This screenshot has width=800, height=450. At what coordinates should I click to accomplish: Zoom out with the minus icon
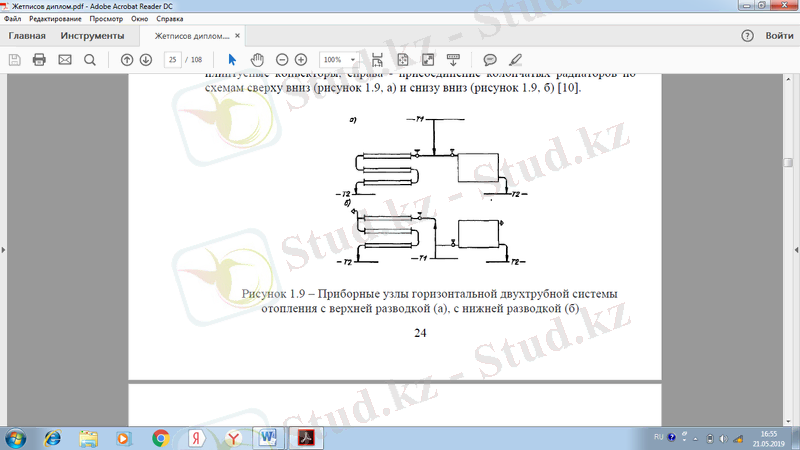point(282,60)
